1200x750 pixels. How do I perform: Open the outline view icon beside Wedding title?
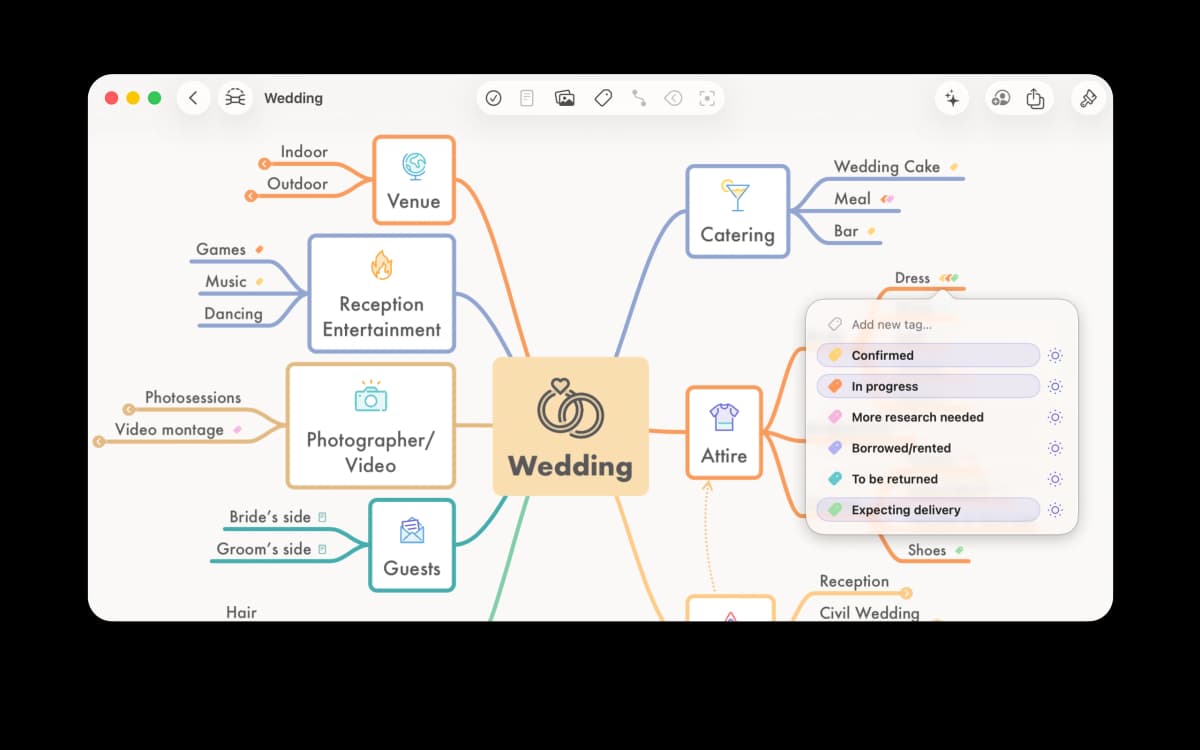[235, 98]
